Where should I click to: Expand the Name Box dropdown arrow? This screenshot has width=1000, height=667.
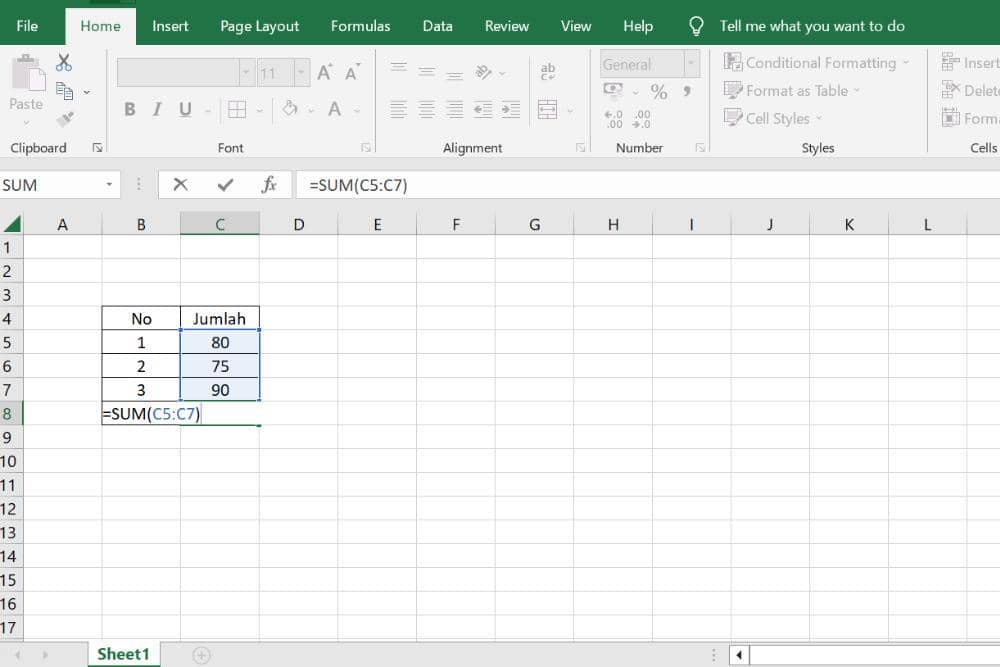(109, 185)
